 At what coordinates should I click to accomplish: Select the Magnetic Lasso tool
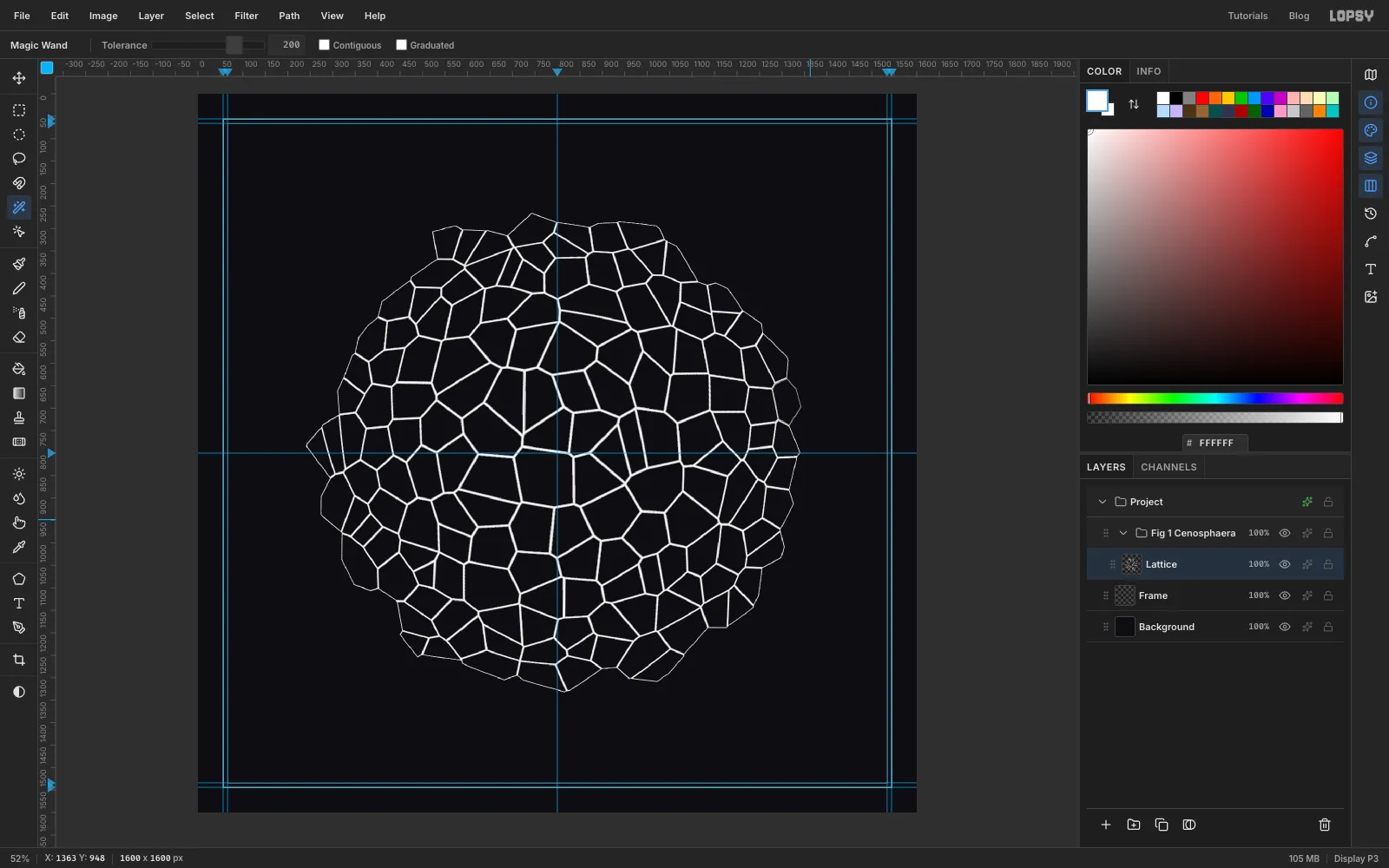coord(19,183)
